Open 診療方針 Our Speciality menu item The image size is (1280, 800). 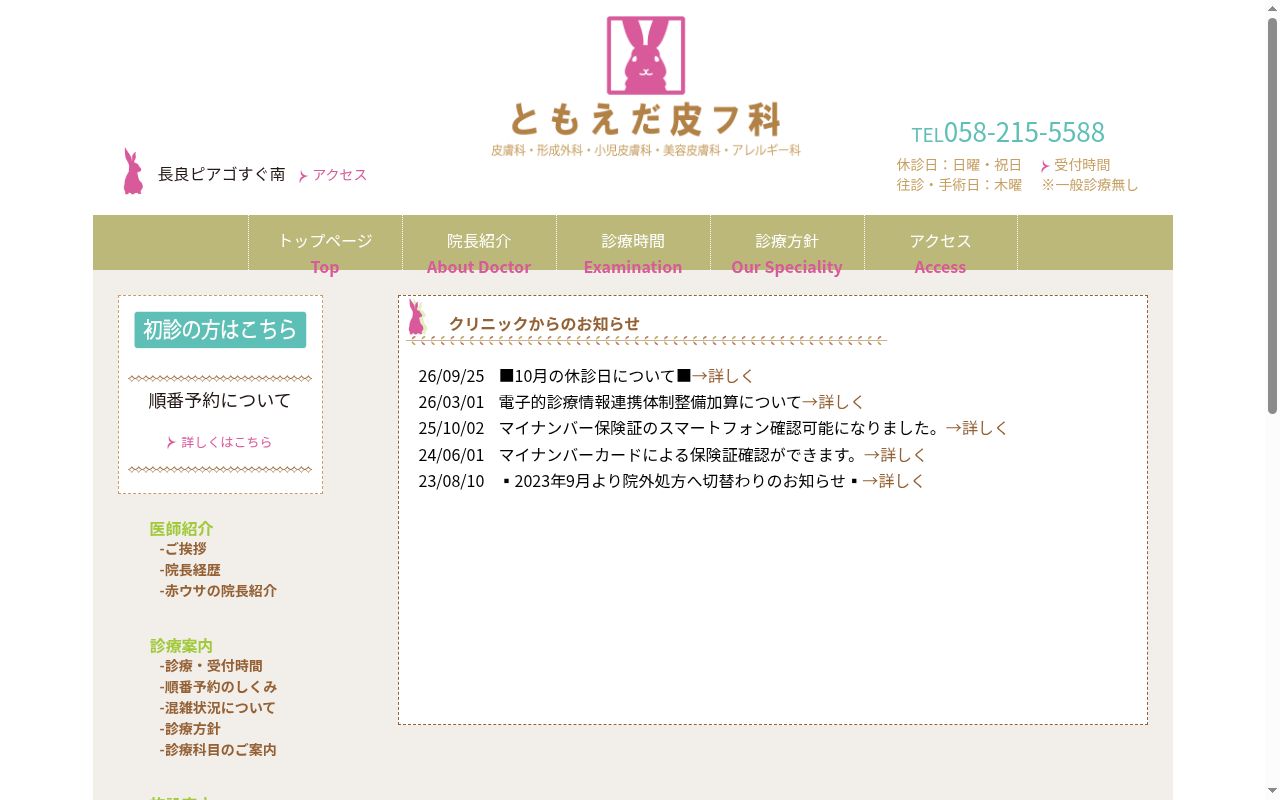(x=787, y=243)
